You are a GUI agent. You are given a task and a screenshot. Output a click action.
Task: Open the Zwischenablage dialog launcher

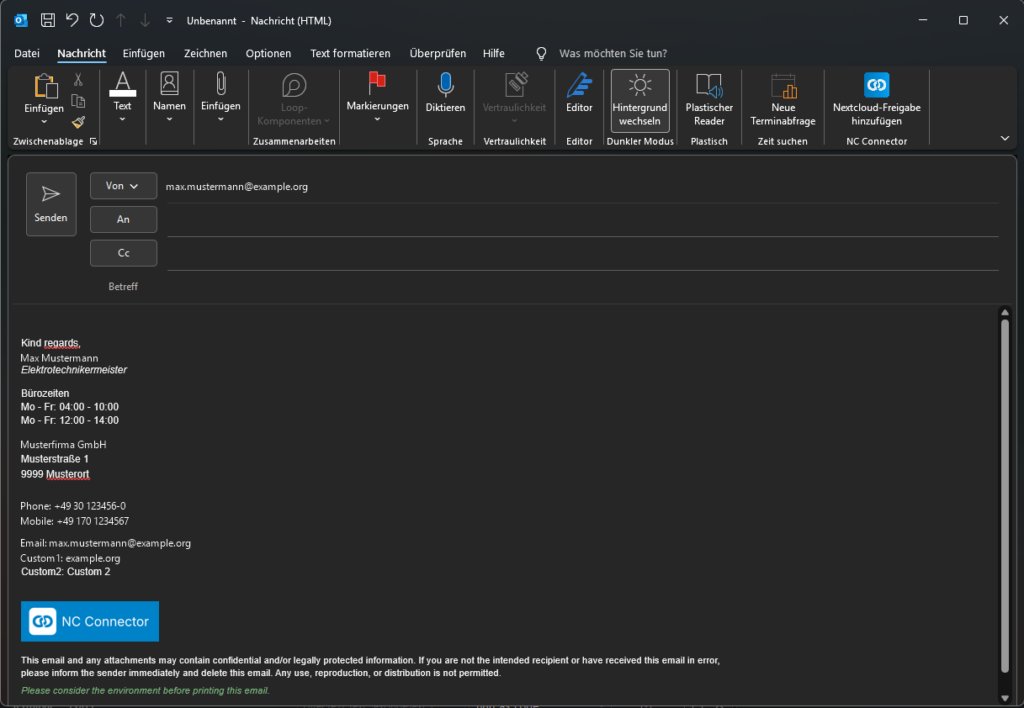tap(93, 141)
